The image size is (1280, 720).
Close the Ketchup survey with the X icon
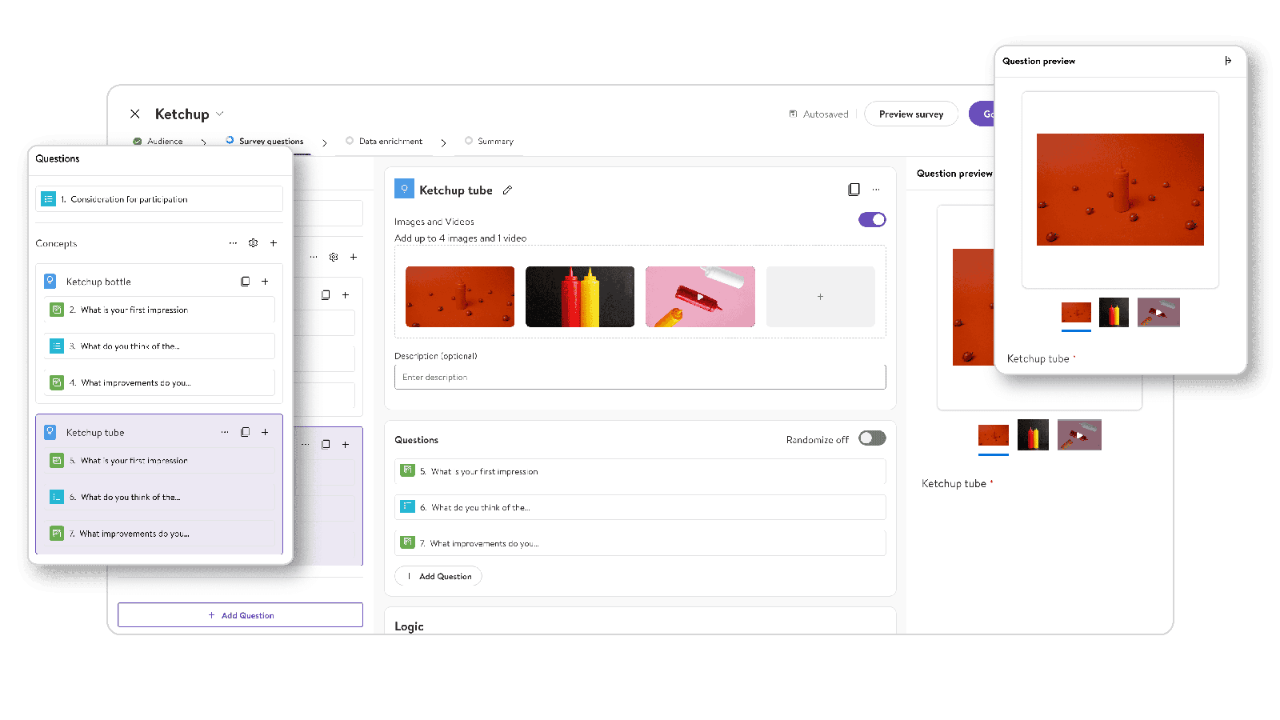[x=135, y=114]
